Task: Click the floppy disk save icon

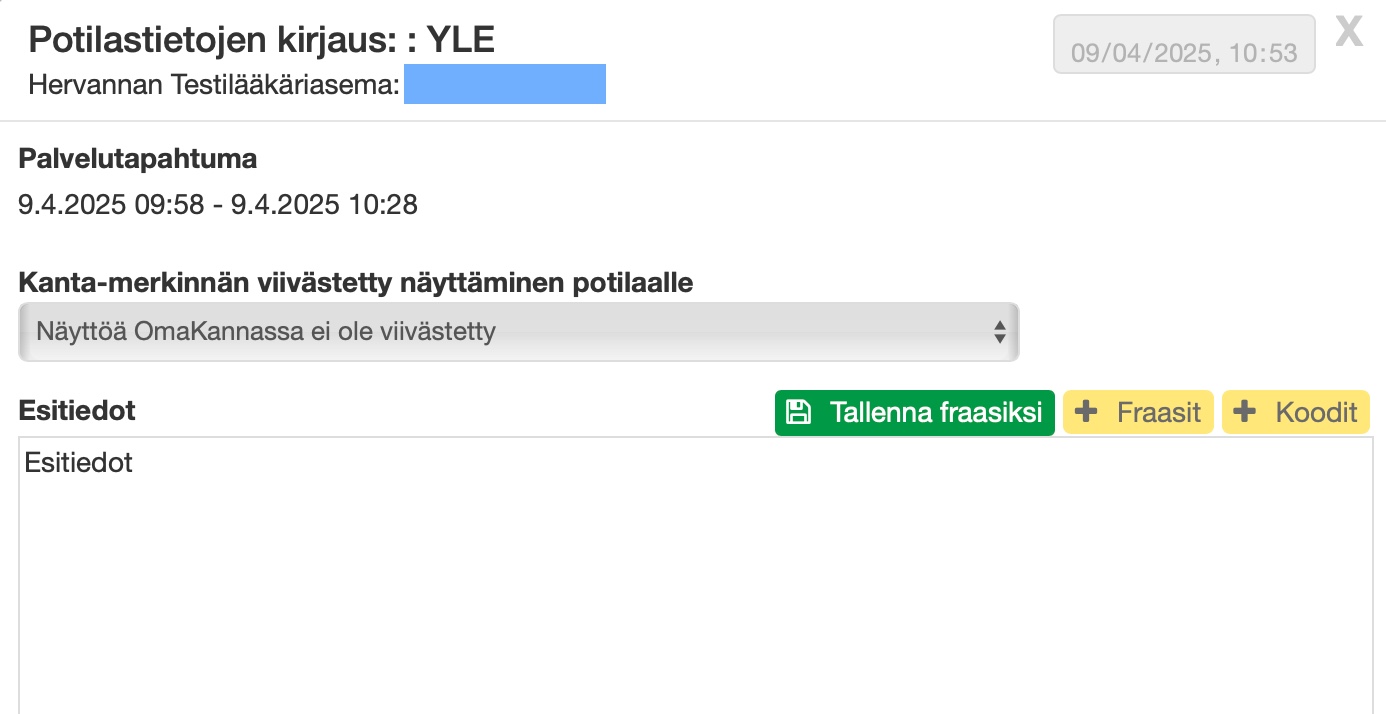Action: (x=797, y=412)
